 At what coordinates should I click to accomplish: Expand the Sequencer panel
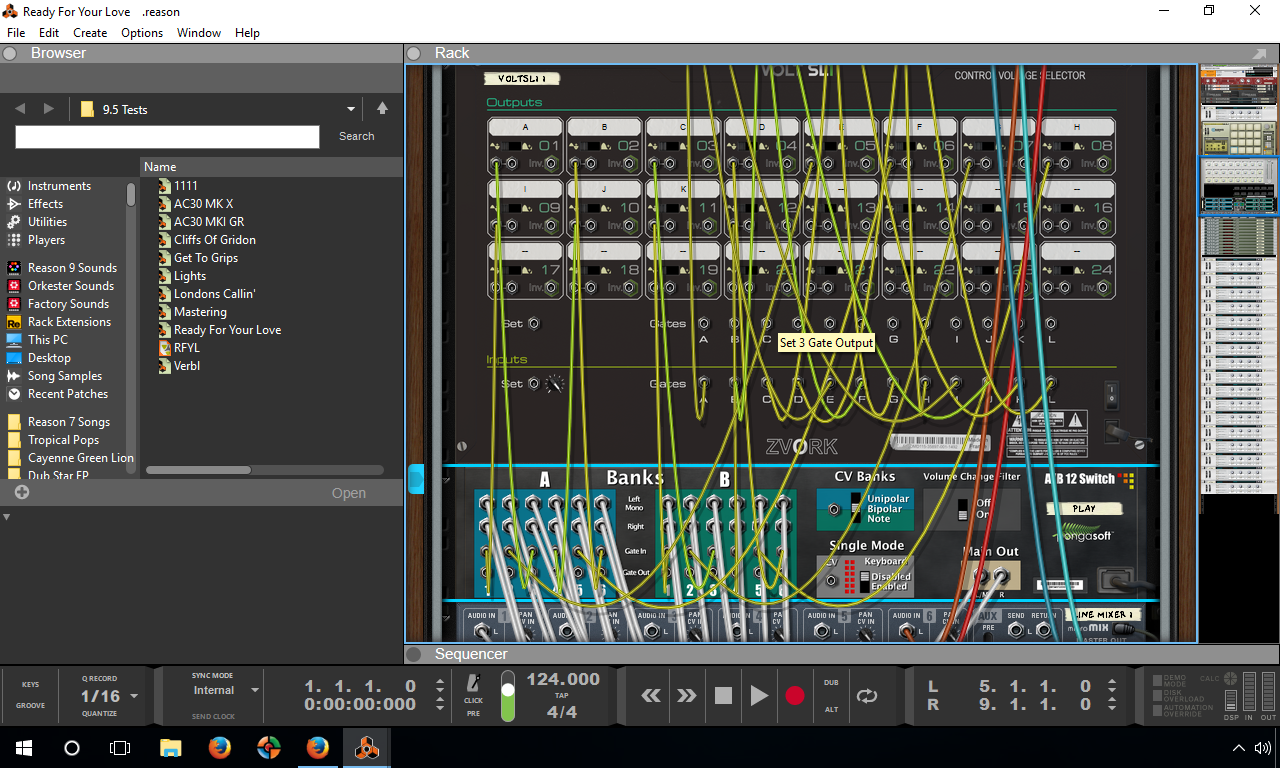click(x=413, y=654)
